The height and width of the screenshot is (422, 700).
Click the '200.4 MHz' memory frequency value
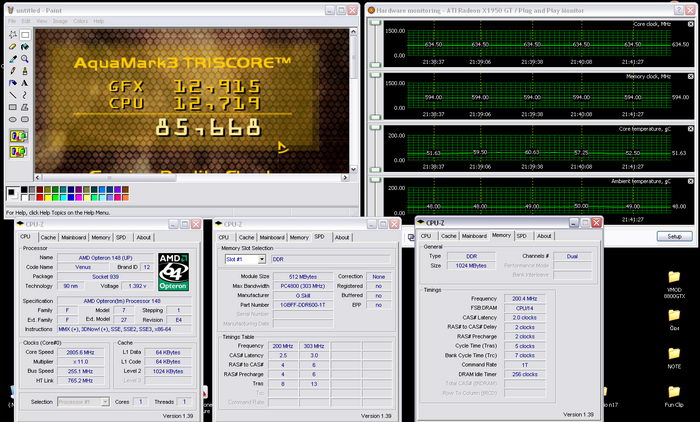click(x=525, y=298)
